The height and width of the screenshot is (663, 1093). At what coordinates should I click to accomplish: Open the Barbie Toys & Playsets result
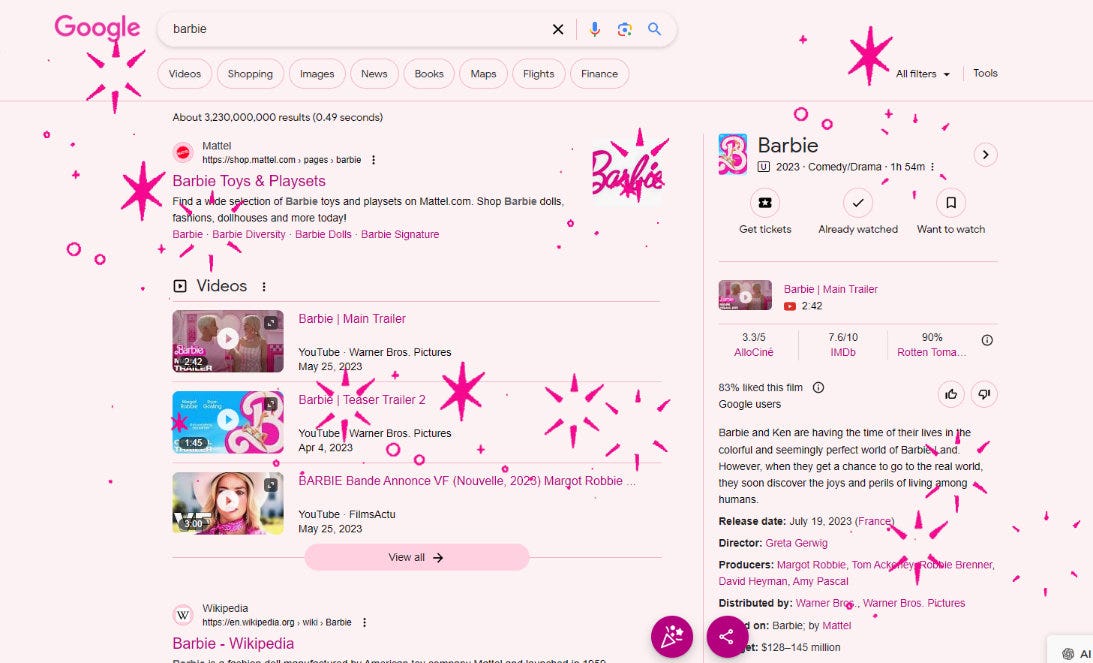[249, 181]
